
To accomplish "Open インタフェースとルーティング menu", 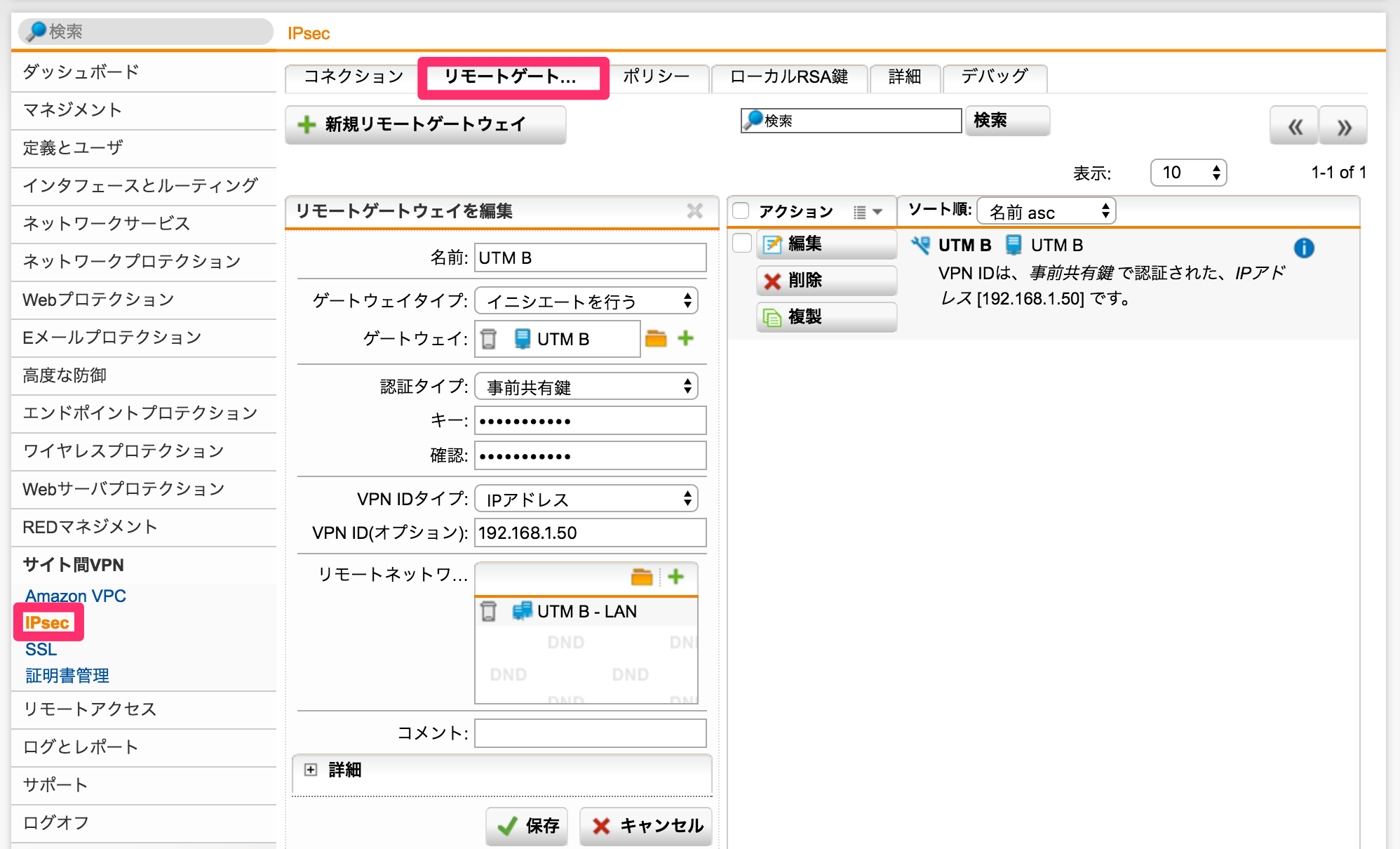I will pyautogui.click(x=144, y=186).
